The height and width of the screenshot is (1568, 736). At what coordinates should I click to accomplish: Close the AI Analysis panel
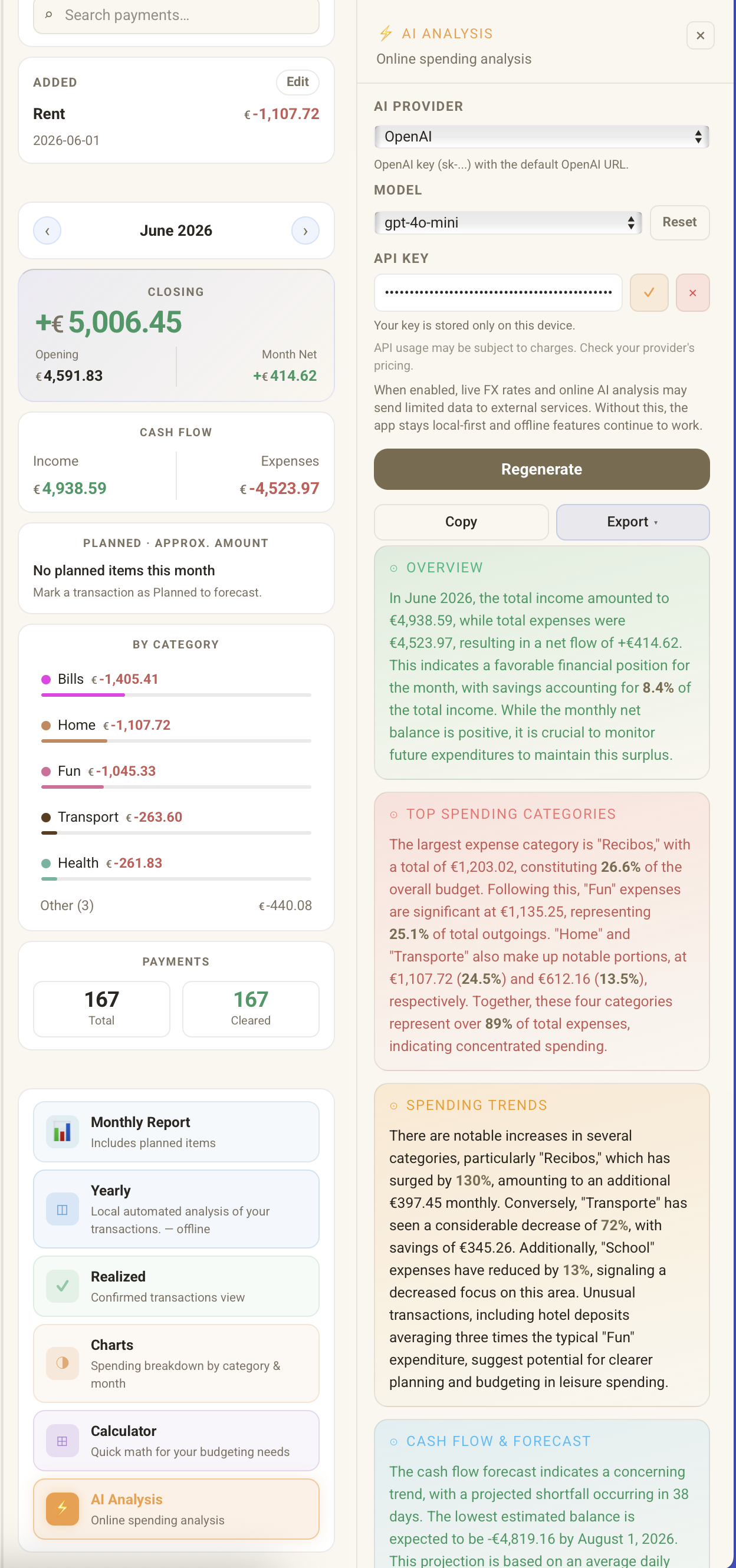(x=700, y=35)
